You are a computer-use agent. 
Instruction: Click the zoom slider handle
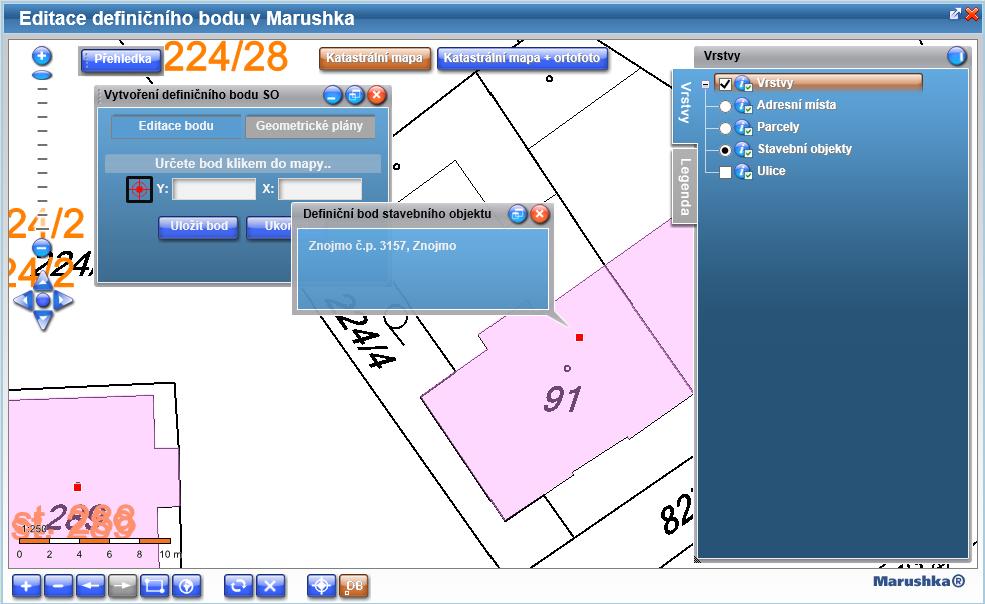[42, 75]
